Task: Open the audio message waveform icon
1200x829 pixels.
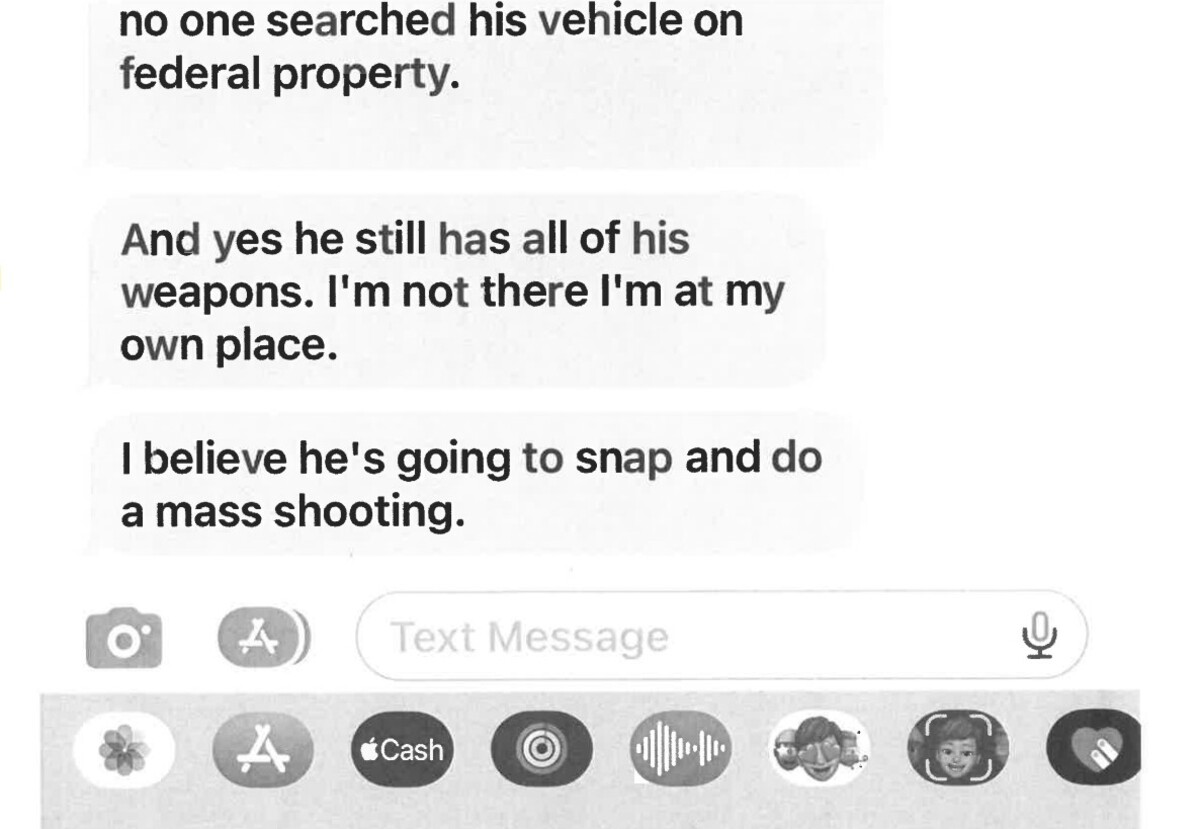Action: point(682,749)
